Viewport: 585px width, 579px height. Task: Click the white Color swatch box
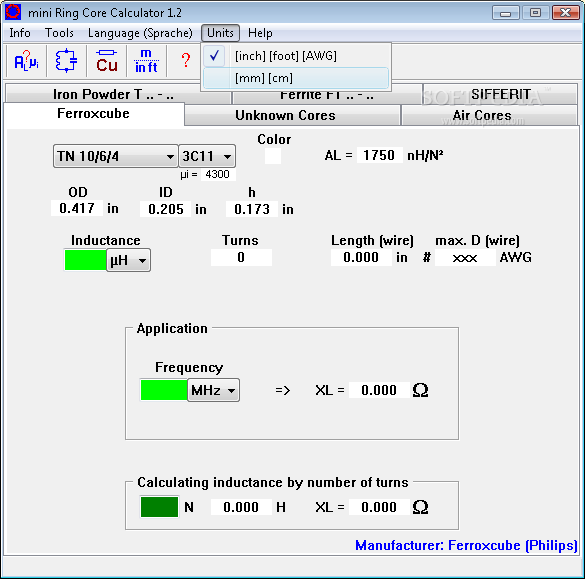pyautogui.click(x=273, y=156)
